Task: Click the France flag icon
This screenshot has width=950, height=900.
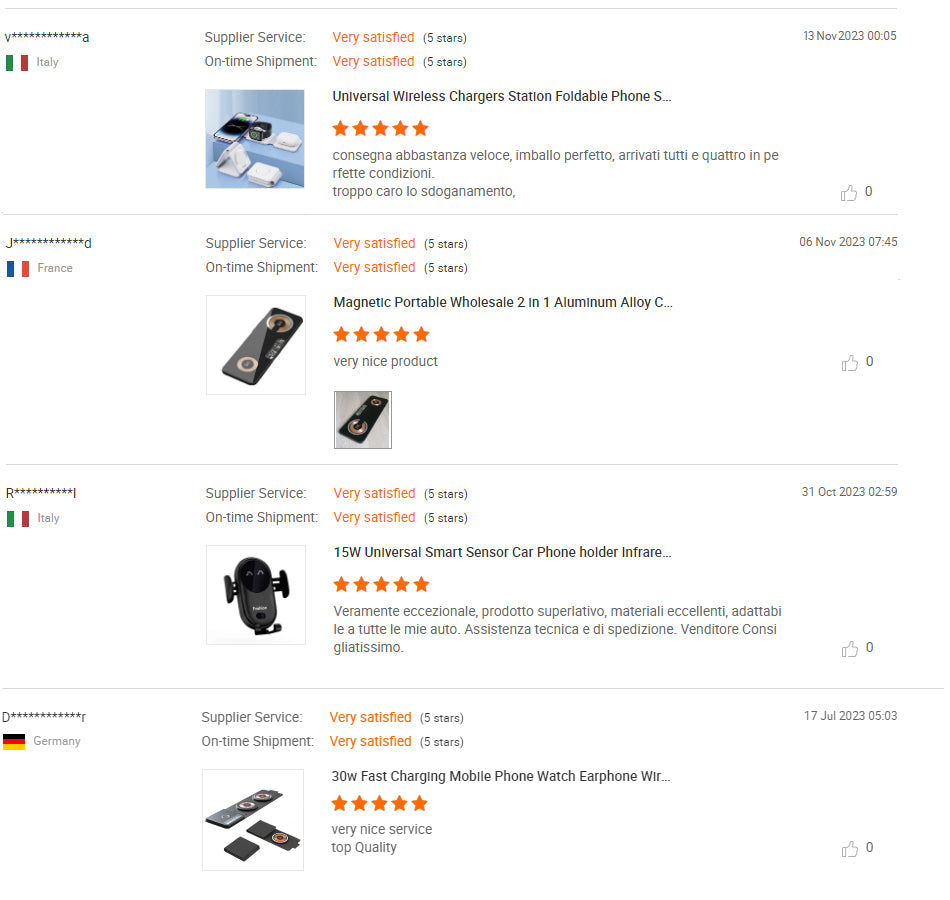Action: tap(18, 269)
